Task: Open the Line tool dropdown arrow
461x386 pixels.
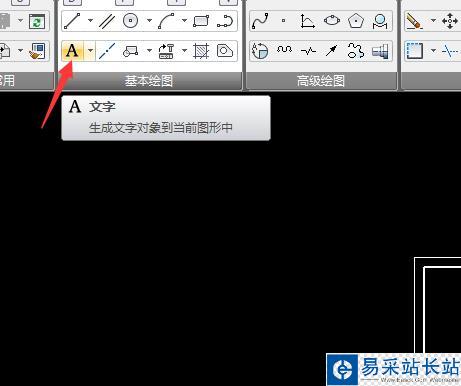Action: (90, 21)
